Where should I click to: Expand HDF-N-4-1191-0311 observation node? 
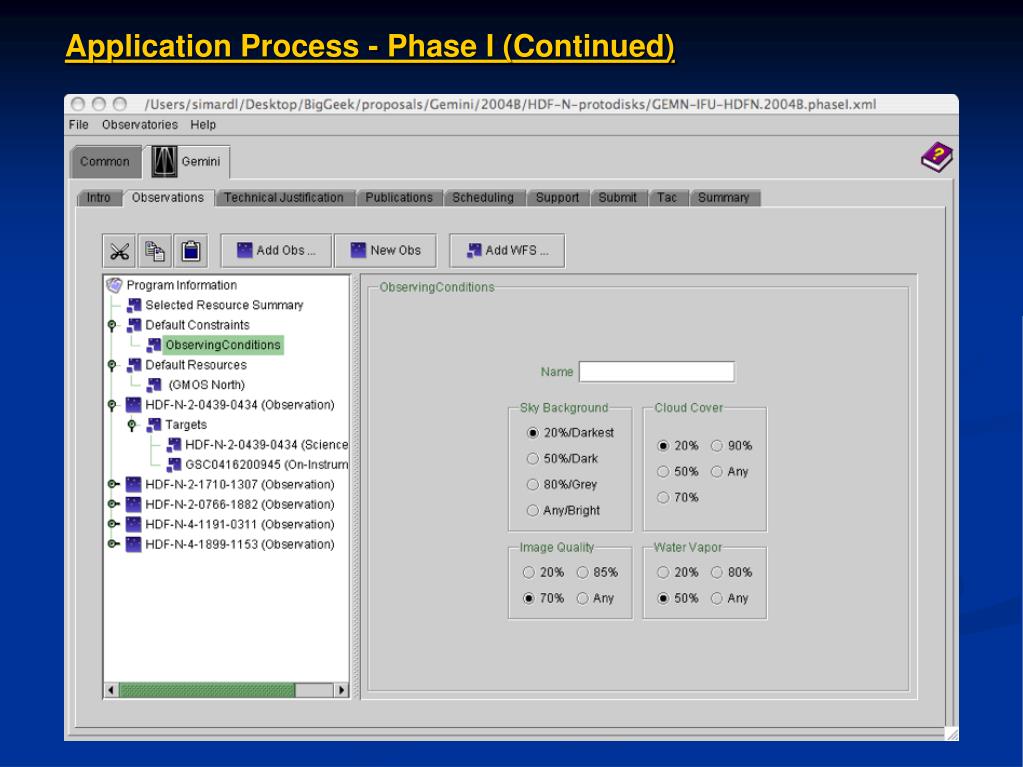tap(114, 524)
